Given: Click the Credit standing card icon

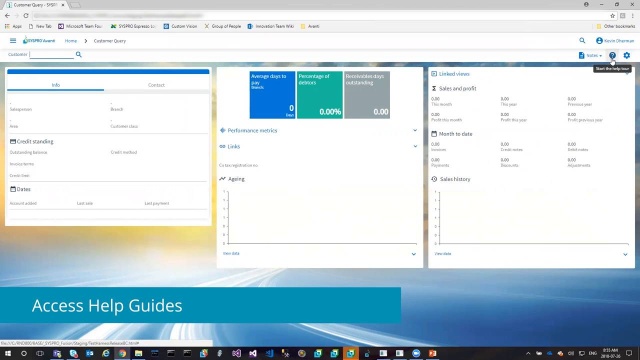Looking at the screenshot, I should click(x=13, y=141).
